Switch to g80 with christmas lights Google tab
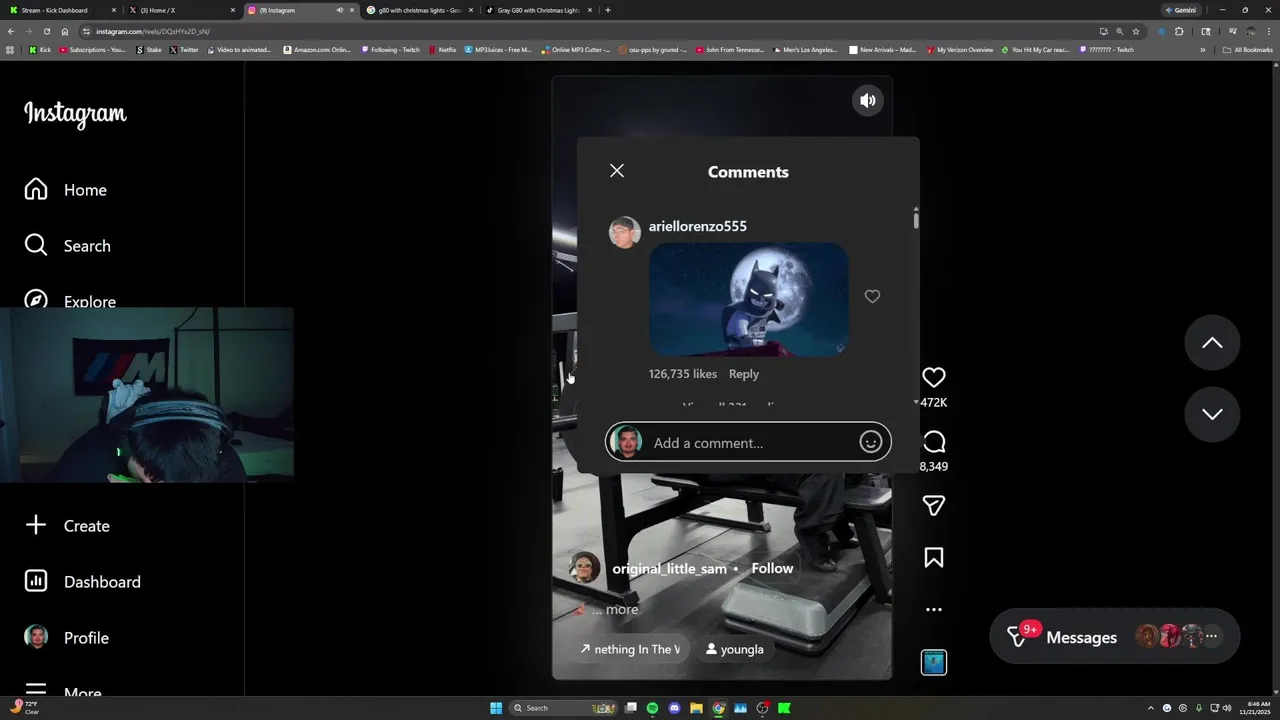 tap(418, 10)
